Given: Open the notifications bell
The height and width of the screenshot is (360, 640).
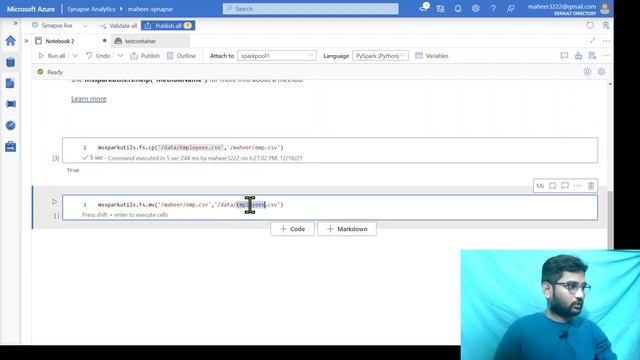Looking at the screenshot, I should tap(458, 9).
